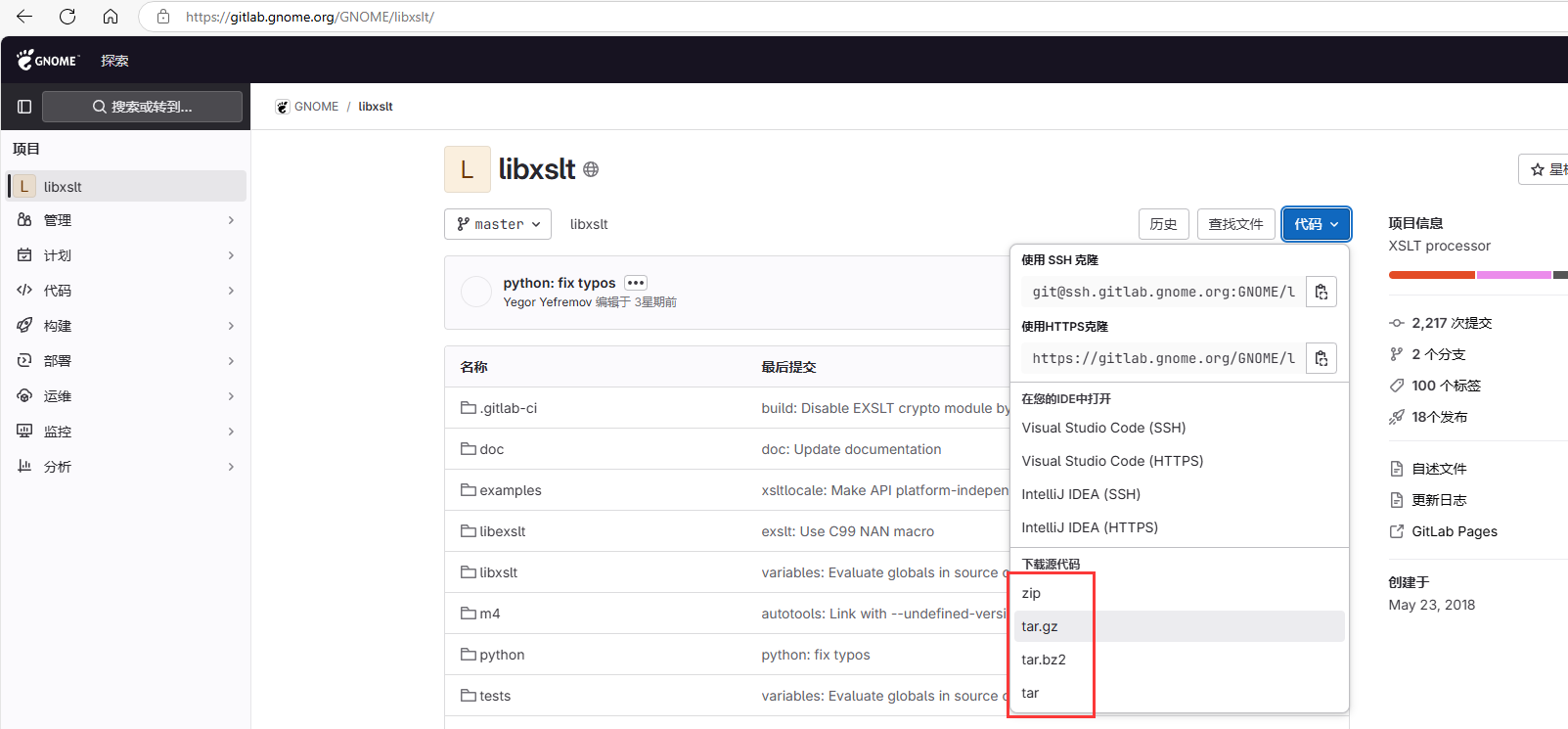The image size is (1568, 729).
Task: Navigate back in the browser
Action: click(x=24, y=17)
